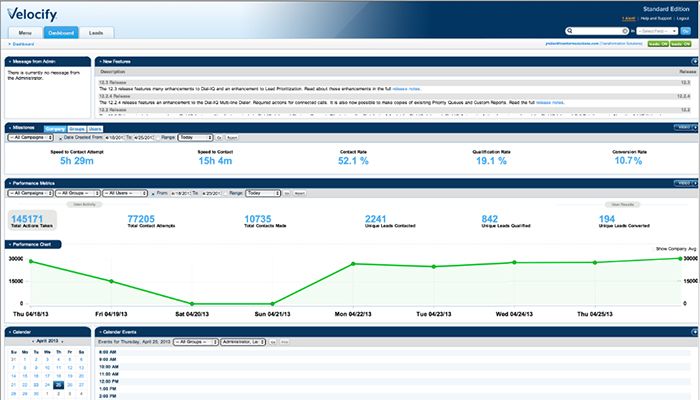Open Video button in Milestones panel

tap(685, 128)
